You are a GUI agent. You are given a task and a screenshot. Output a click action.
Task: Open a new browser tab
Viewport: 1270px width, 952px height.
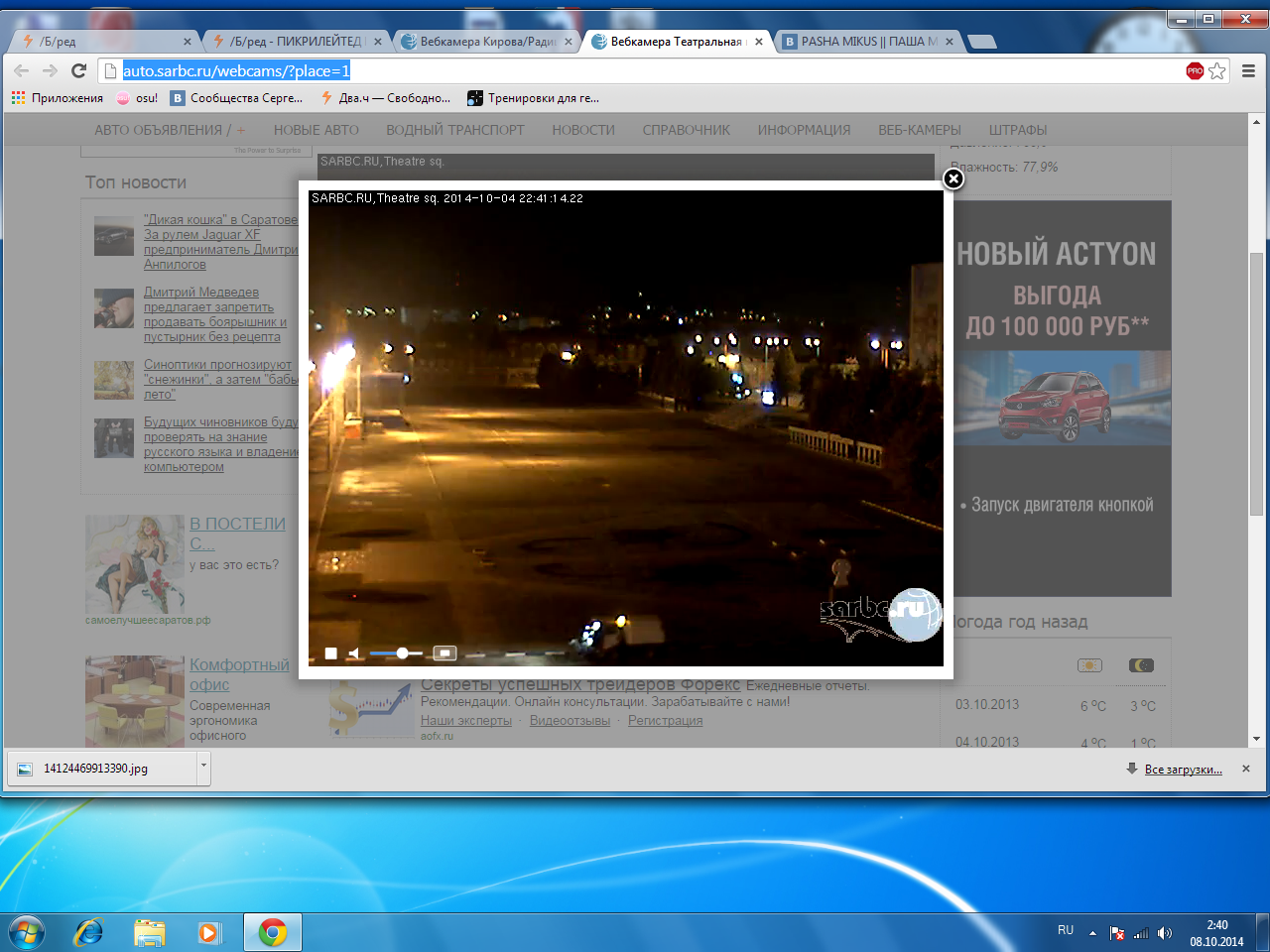981,42
